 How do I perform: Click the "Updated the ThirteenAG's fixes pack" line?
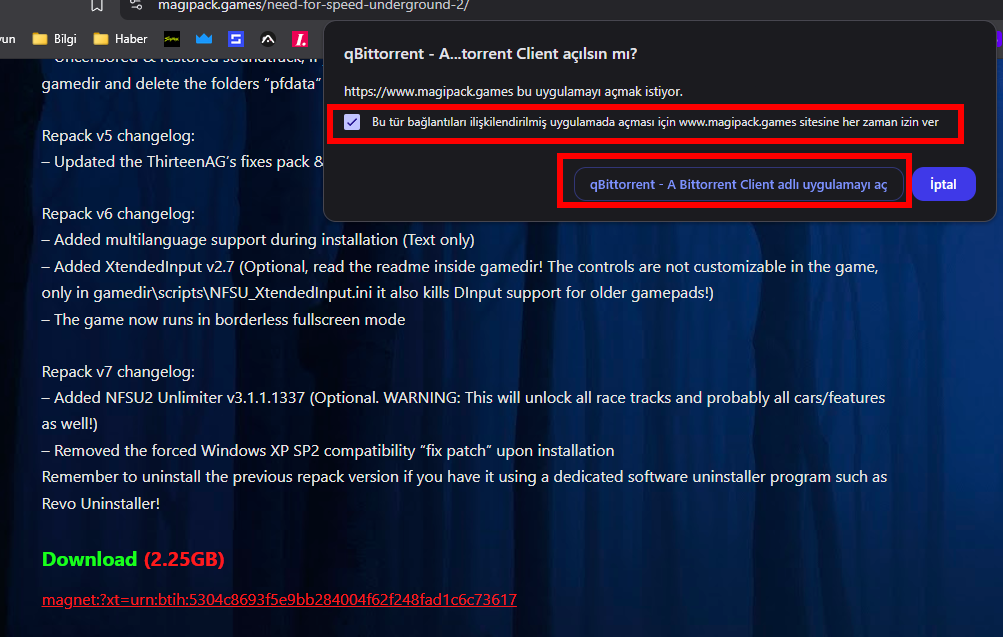(x=182, y=162)
